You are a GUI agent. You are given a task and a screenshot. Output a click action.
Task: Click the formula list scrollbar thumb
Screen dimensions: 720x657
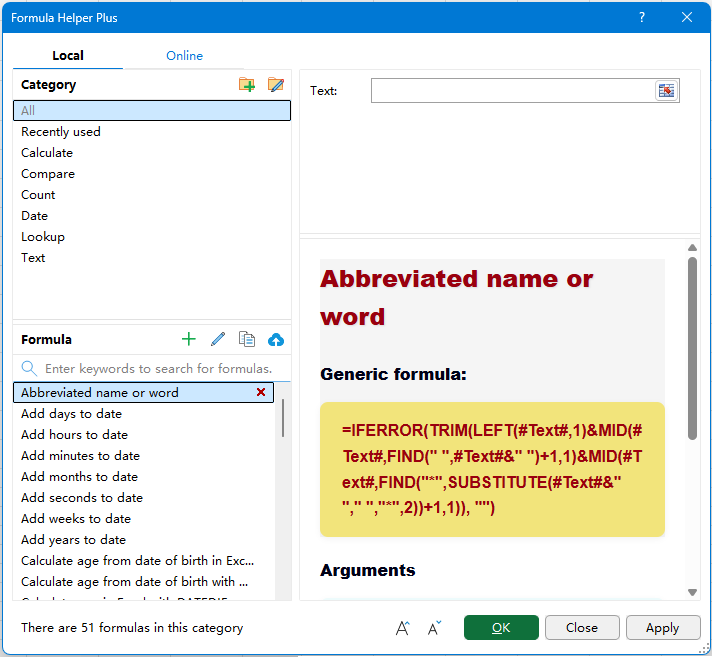[x=283, y=418]
